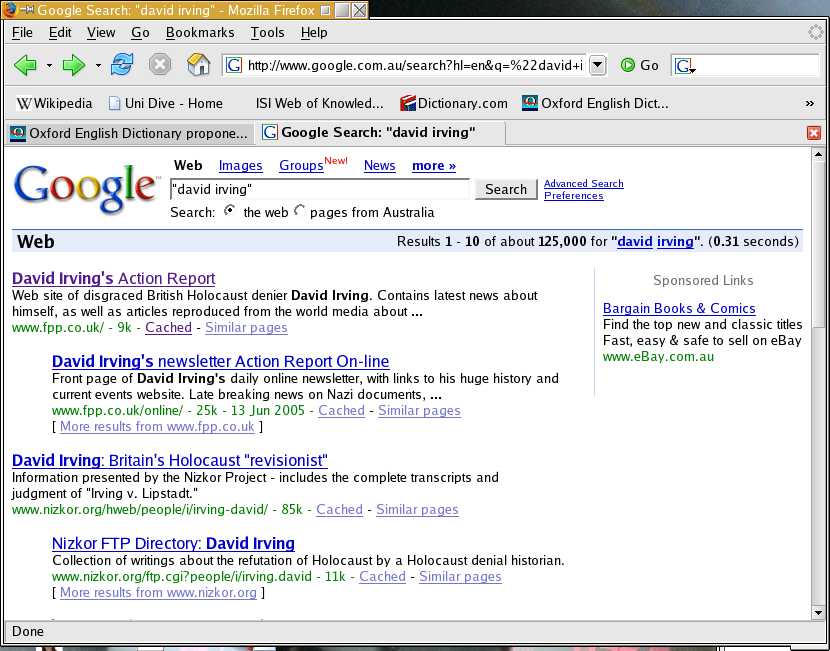
Task: Click in the Google search query field
Action: [319, 189]
